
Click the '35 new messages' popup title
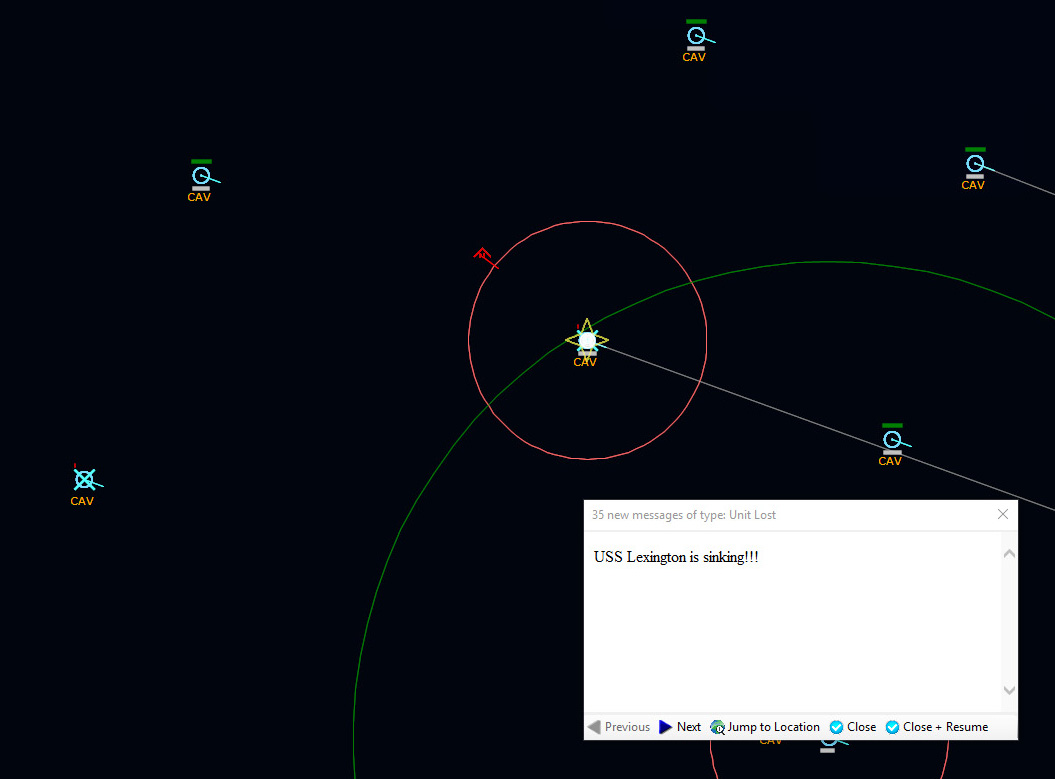(x=684, y=515)
